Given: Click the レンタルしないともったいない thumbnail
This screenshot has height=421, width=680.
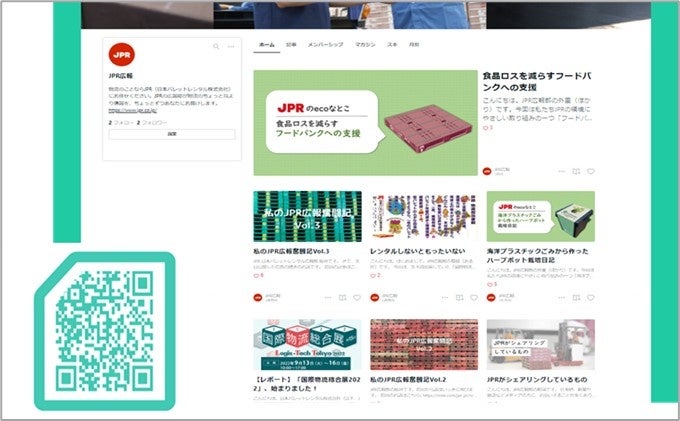Looking at the screenshot, I should (424, 216).
